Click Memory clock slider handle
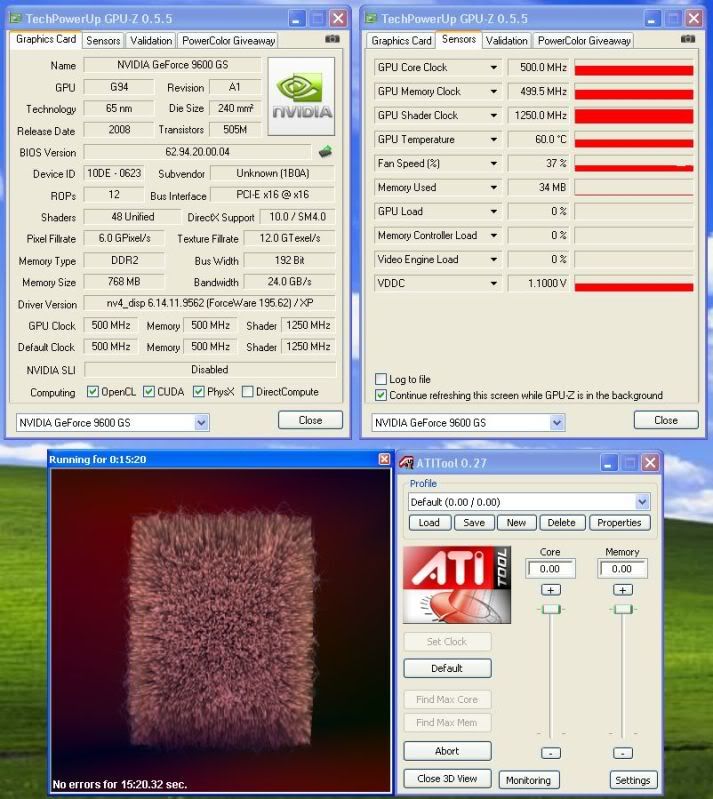 [623, 609]
